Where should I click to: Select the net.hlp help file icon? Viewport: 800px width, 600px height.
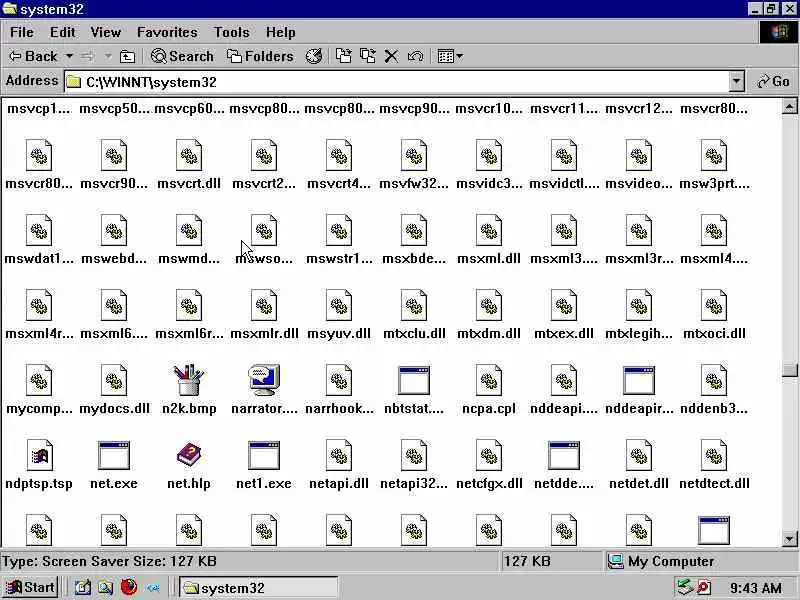189,455
